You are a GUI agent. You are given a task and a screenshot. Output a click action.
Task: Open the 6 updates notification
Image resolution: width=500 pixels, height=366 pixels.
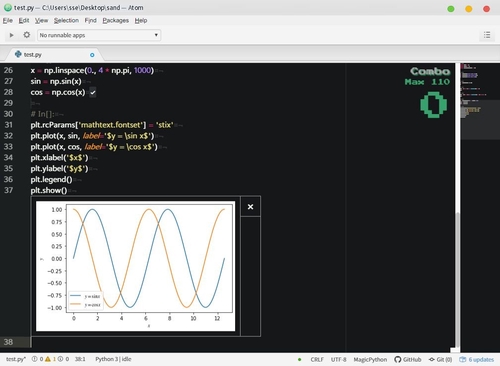[x=477, y=359]
